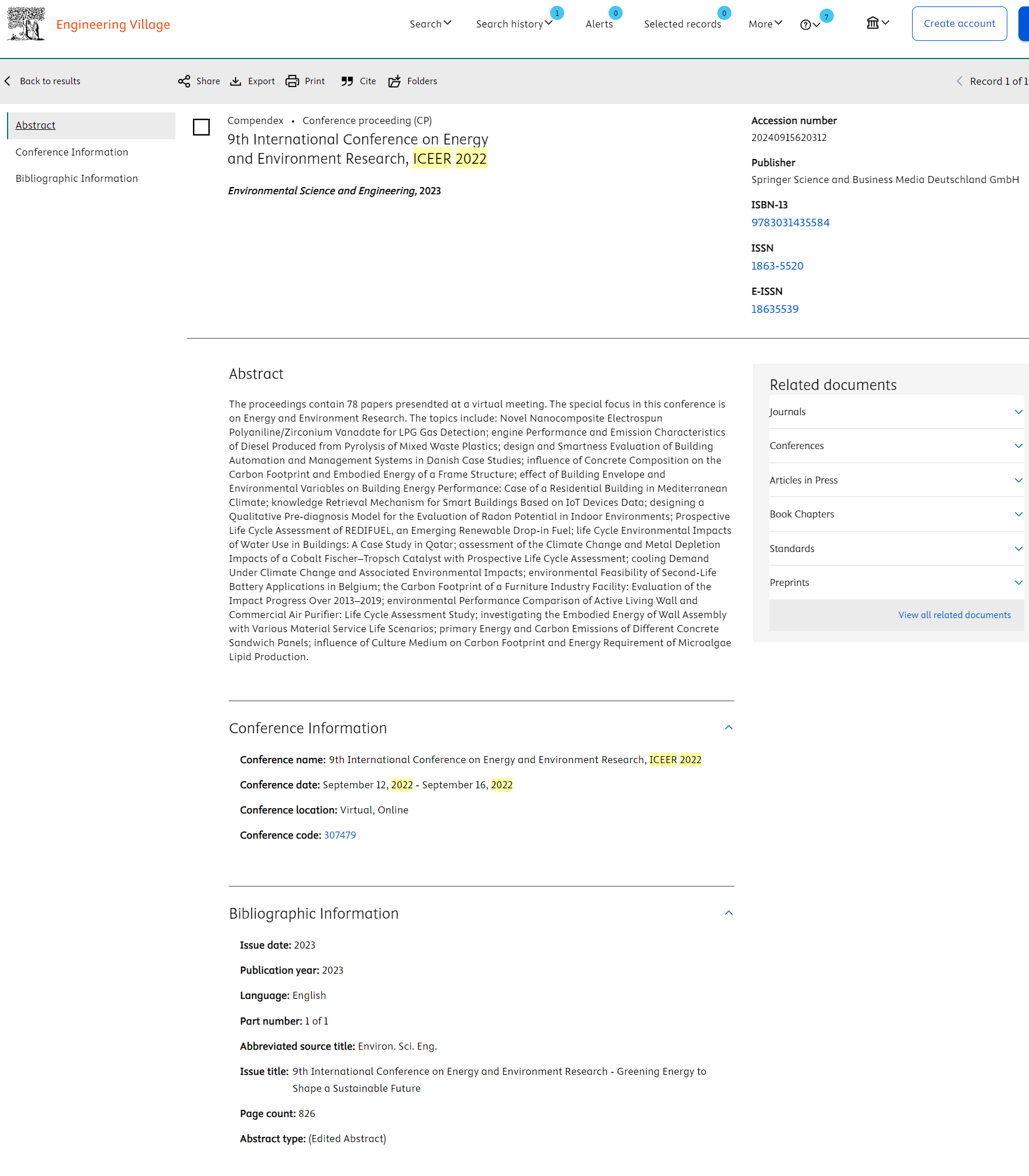The image size is (1029, 1176).
Task: Click the Print icon
Action: 292,81
